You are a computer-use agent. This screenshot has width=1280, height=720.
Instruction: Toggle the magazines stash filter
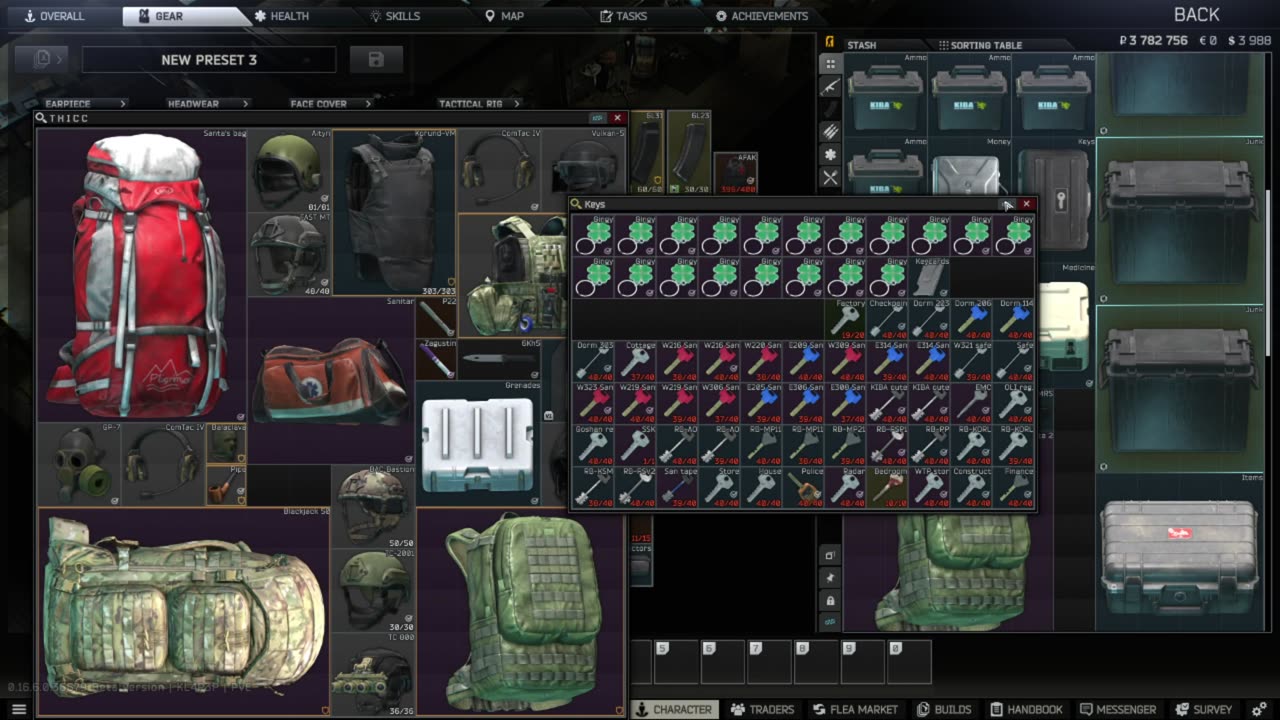click(830, 110)
